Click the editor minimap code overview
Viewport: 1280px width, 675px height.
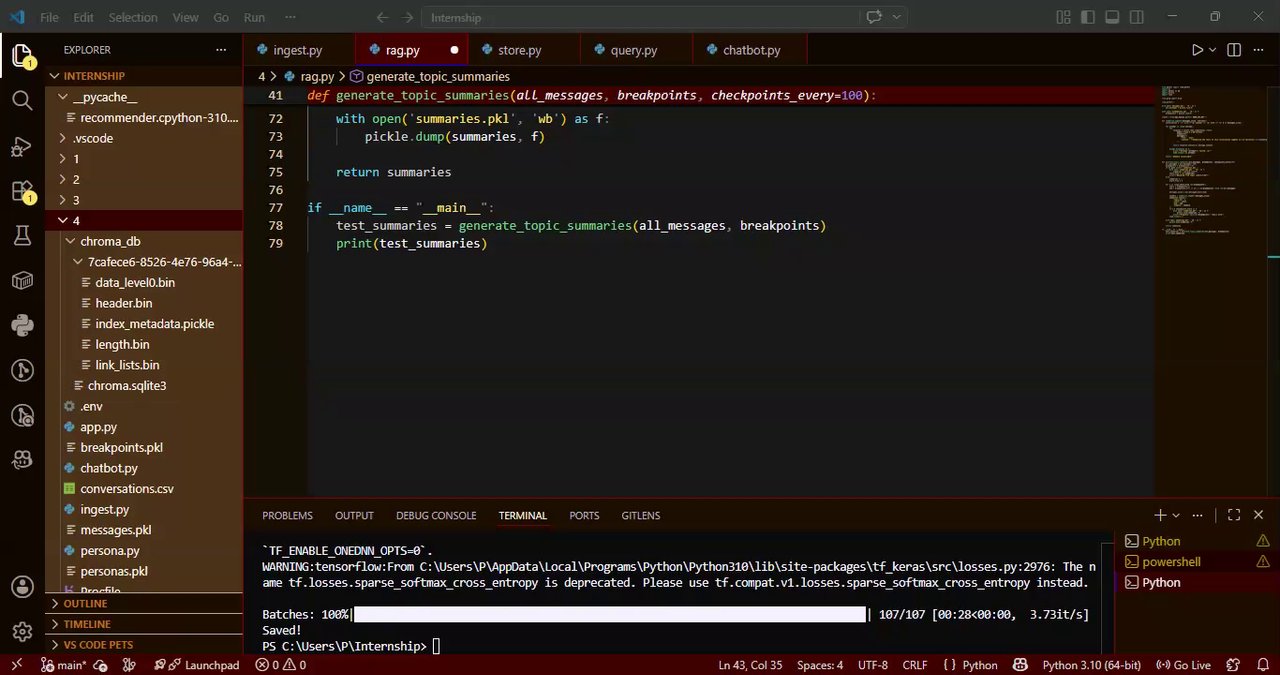coord(1207,160)
